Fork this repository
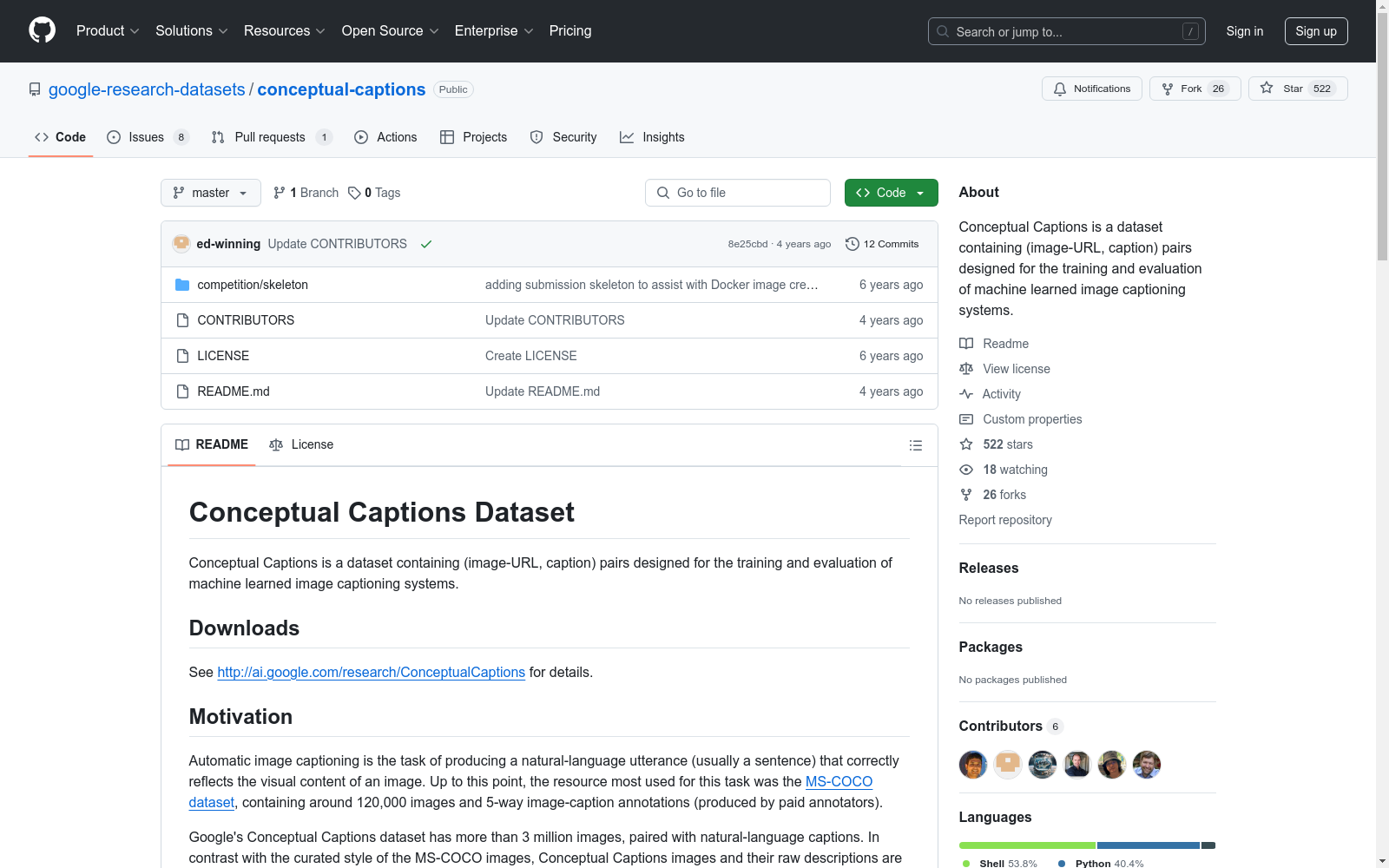 pyautogui.click(x=1195, y=89)
